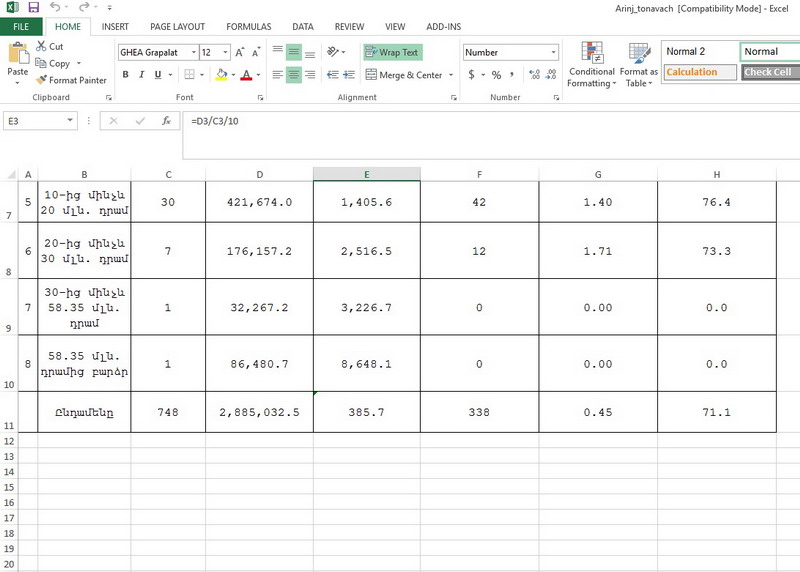Screen dimensions: 800x572
Task: Select the total cell showing 2,885,032.5
Action: (x=259, y=412)
